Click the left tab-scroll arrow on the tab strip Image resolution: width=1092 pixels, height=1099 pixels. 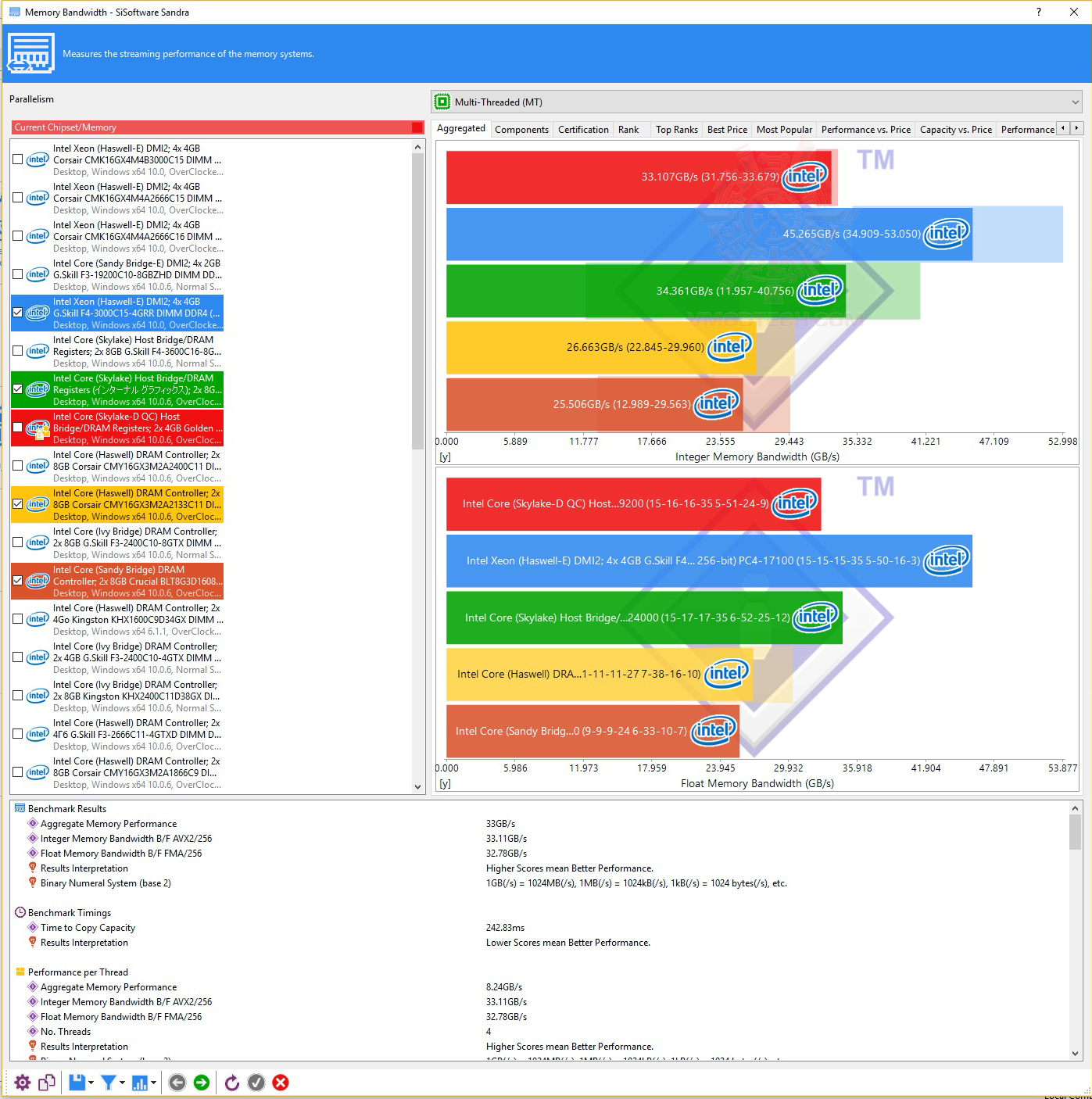coord(1062,128)
